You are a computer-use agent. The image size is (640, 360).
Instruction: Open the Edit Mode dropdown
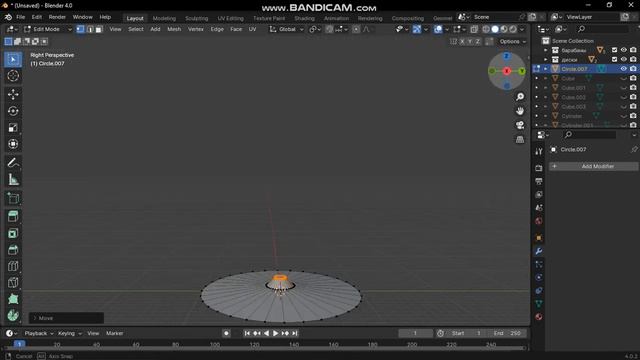coord(47,29)
